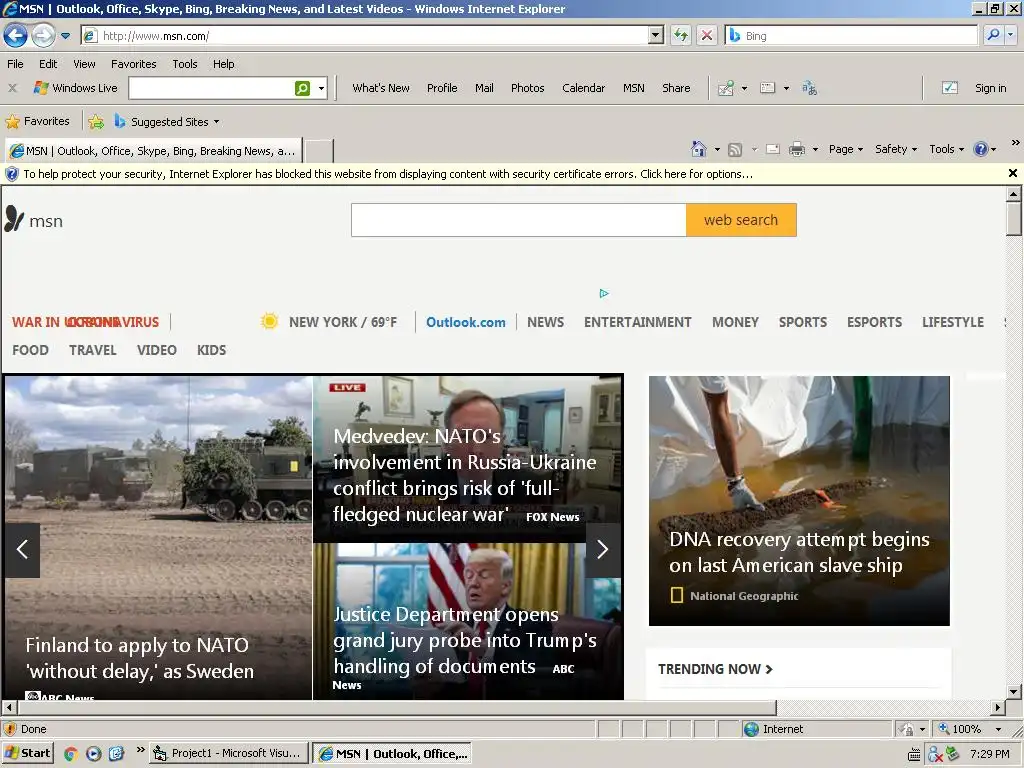Screen dimensions: 1024x768
Task: Show the previous carousel story
Action: (x=22, y=549)
